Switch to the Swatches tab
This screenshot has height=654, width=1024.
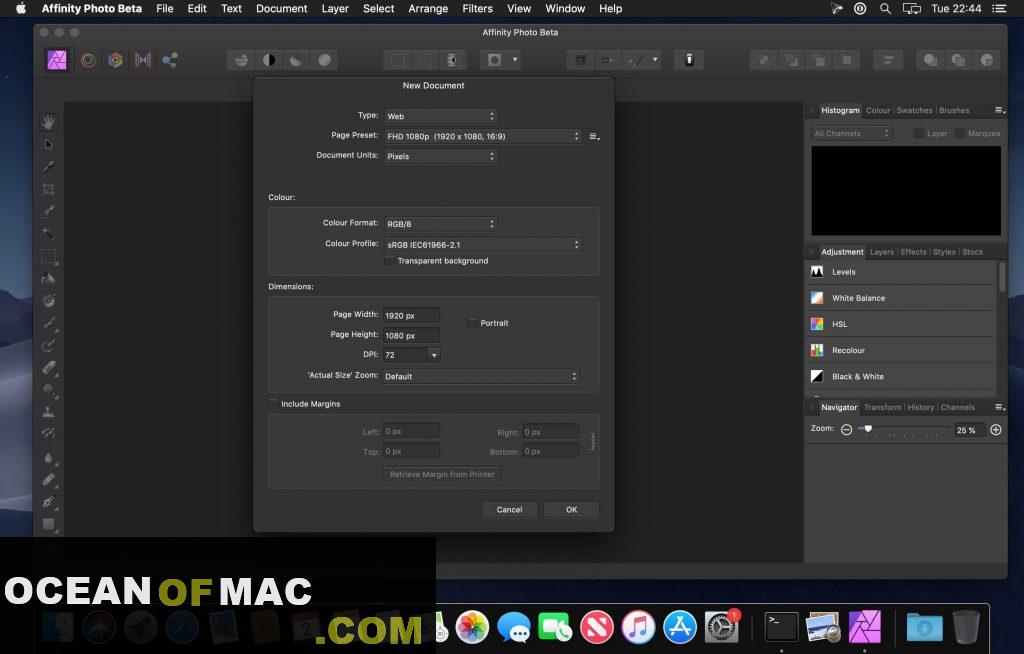pyautogui.click(x=914, y=110)
